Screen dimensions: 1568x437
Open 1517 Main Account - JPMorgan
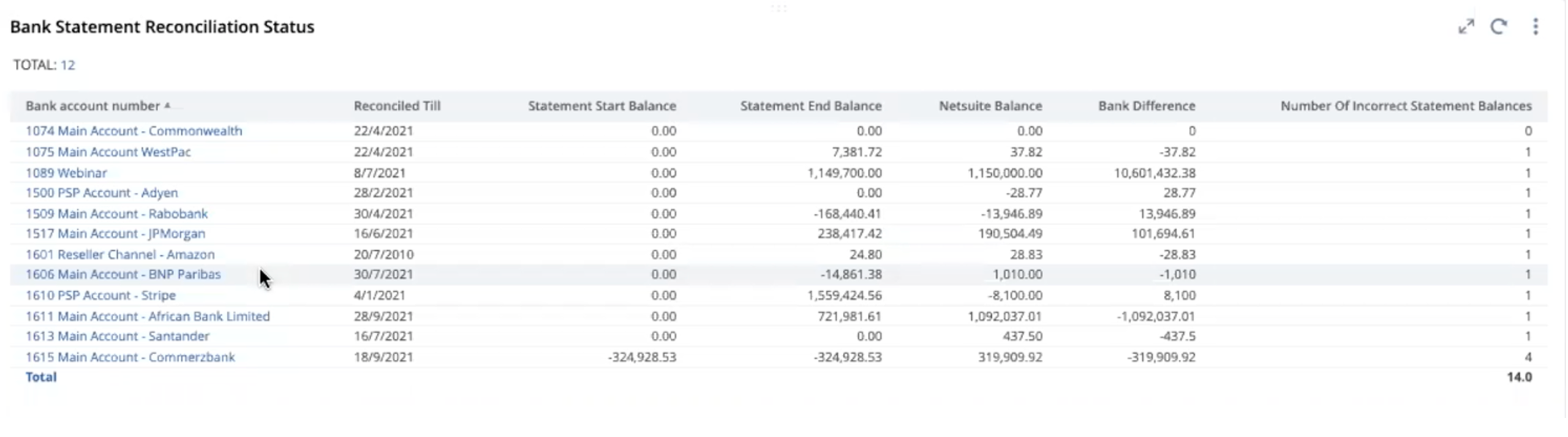[115, 234]
